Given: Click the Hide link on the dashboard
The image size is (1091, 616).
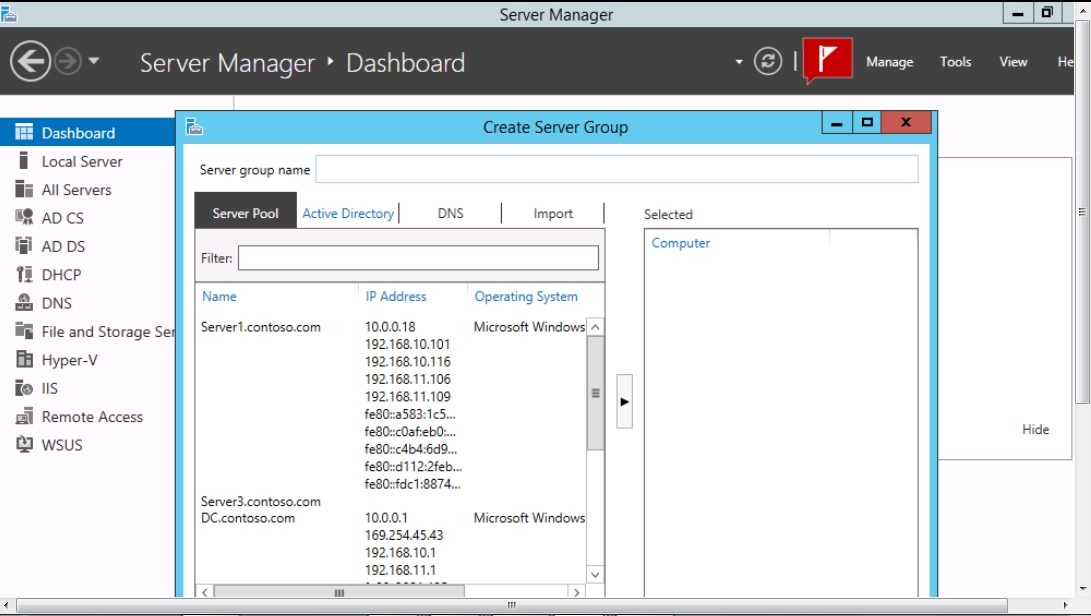Looking at the screenshot, I should pyautogui.click(x=1035, y=429).
